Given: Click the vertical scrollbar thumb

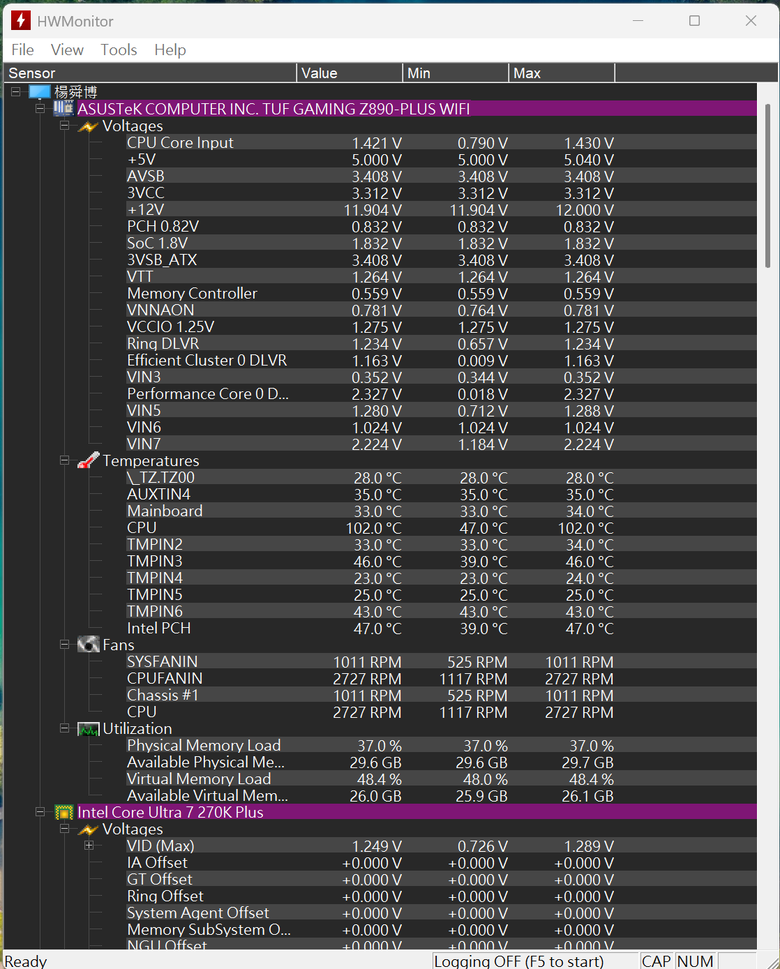Looking at the screenshot, I should click(x=768, y=185).
